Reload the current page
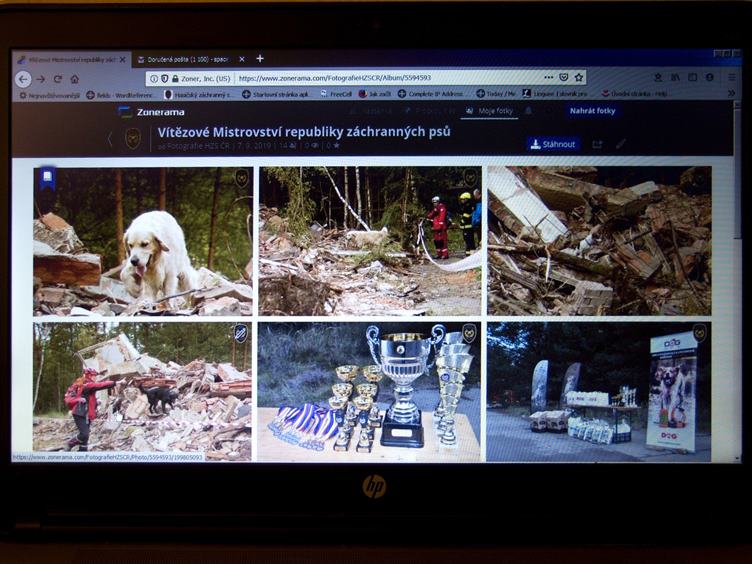The image size is (752, 564). point(58,79)
